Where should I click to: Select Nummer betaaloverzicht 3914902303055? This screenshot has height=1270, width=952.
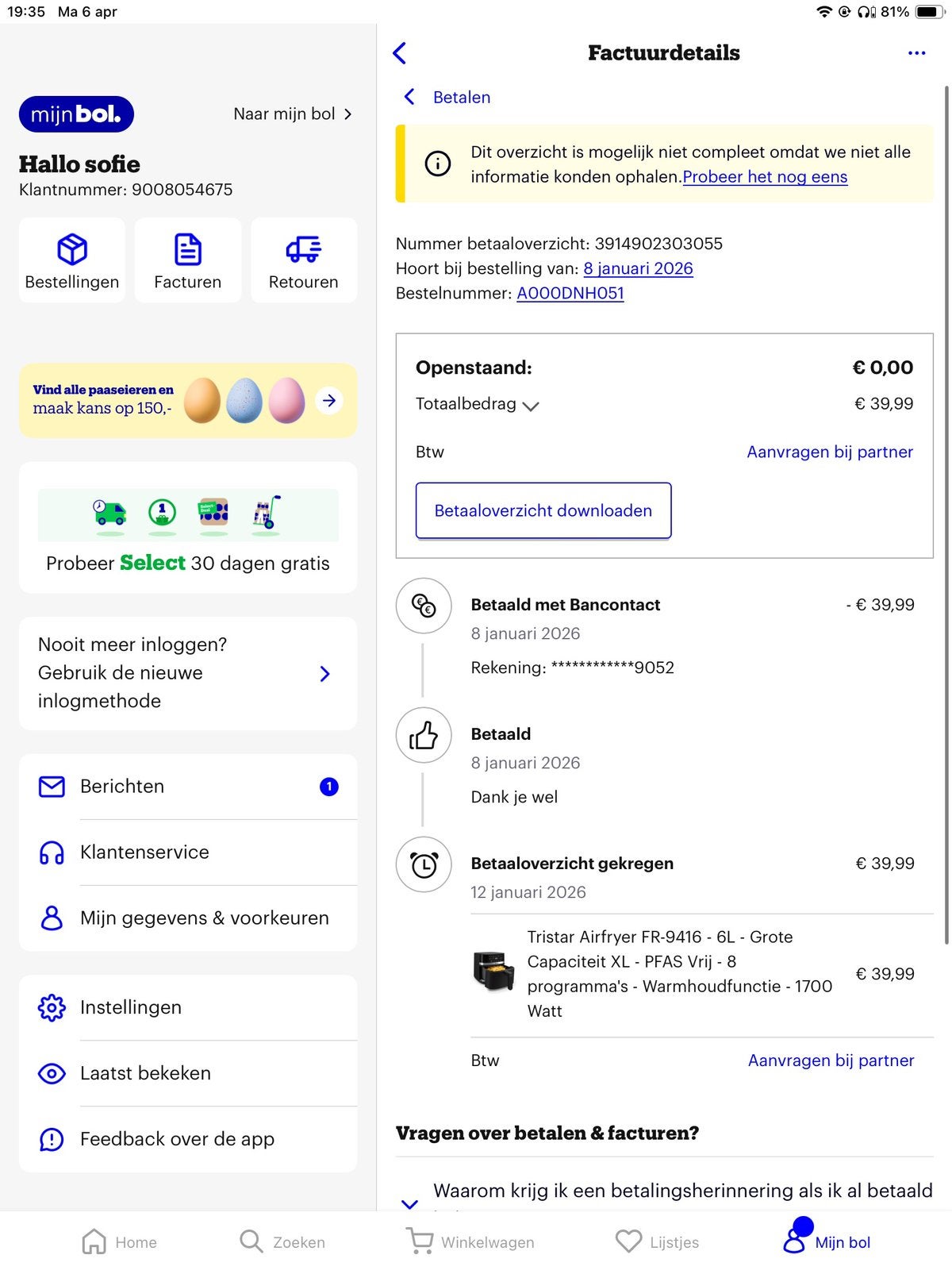[559, 244]
